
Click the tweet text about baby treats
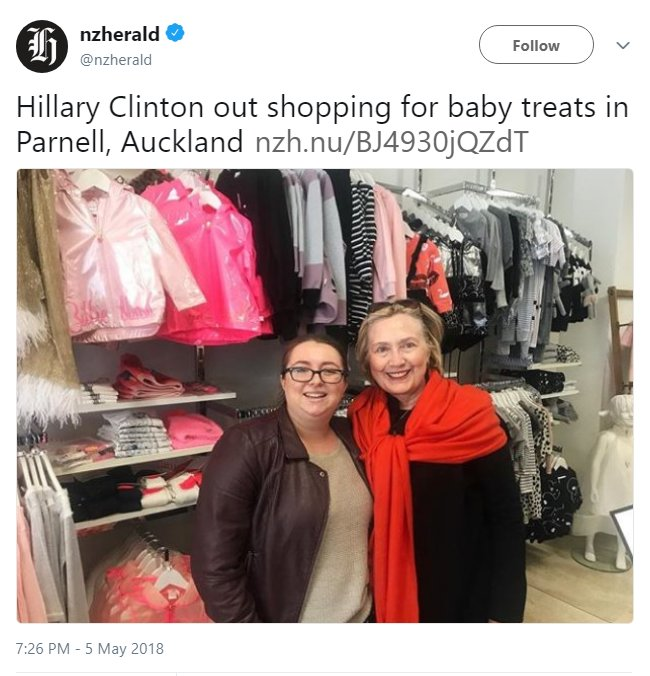pos(322,124)
